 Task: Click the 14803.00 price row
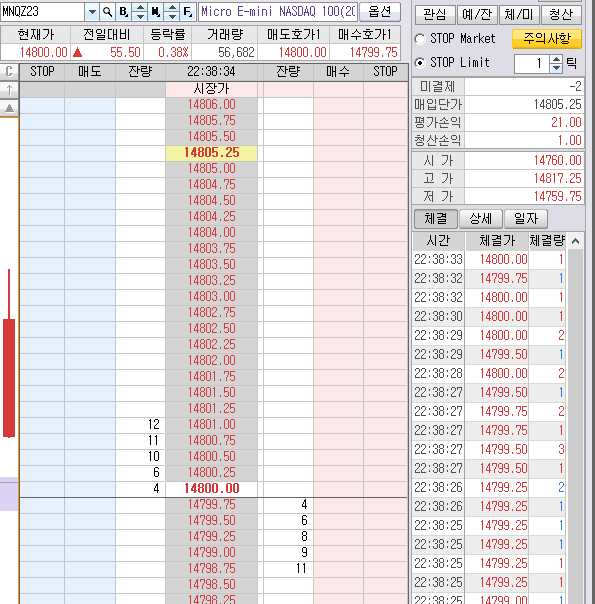tap(211, 297)
